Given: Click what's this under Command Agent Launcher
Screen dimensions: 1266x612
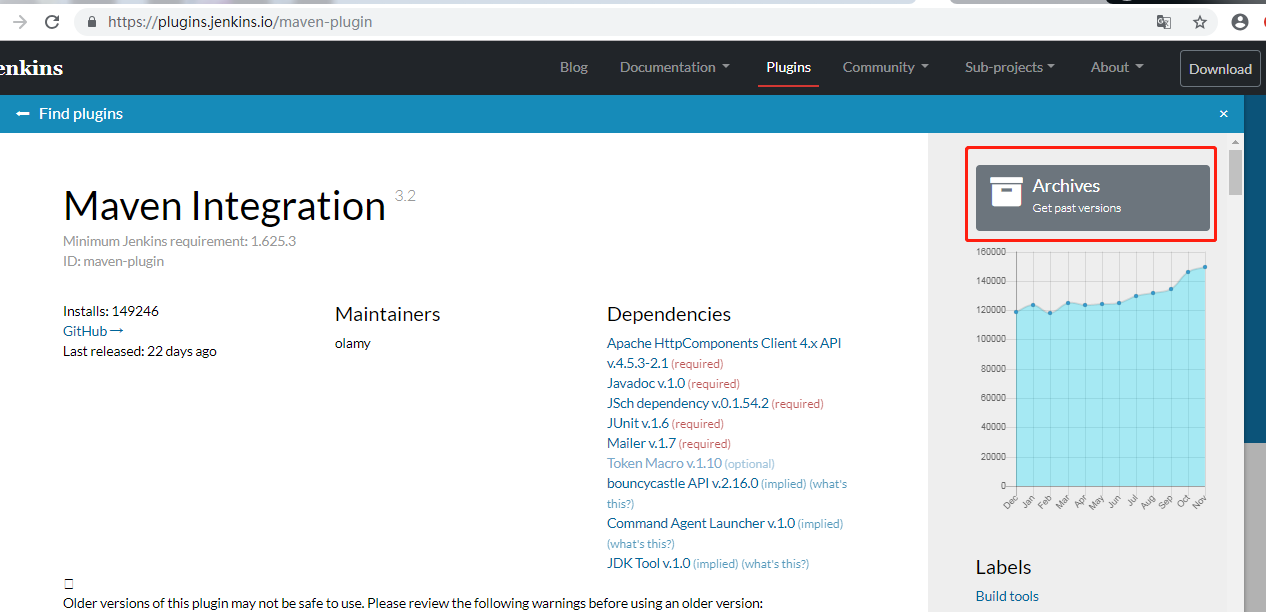Looking at the screenshot, I should [x=641, y=544].
